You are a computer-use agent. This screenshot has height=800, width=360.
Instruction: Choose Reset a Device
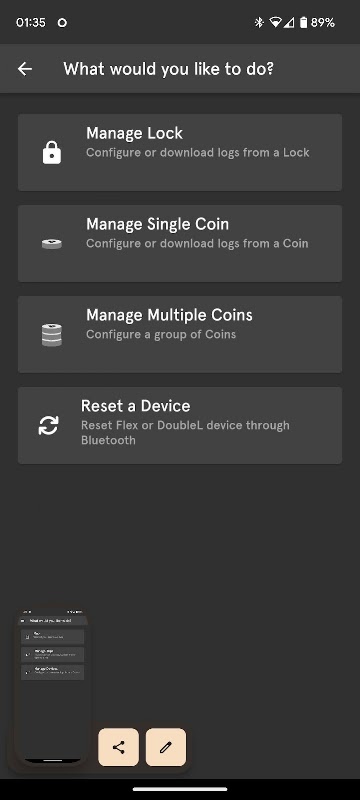click(x=180, y=426)
